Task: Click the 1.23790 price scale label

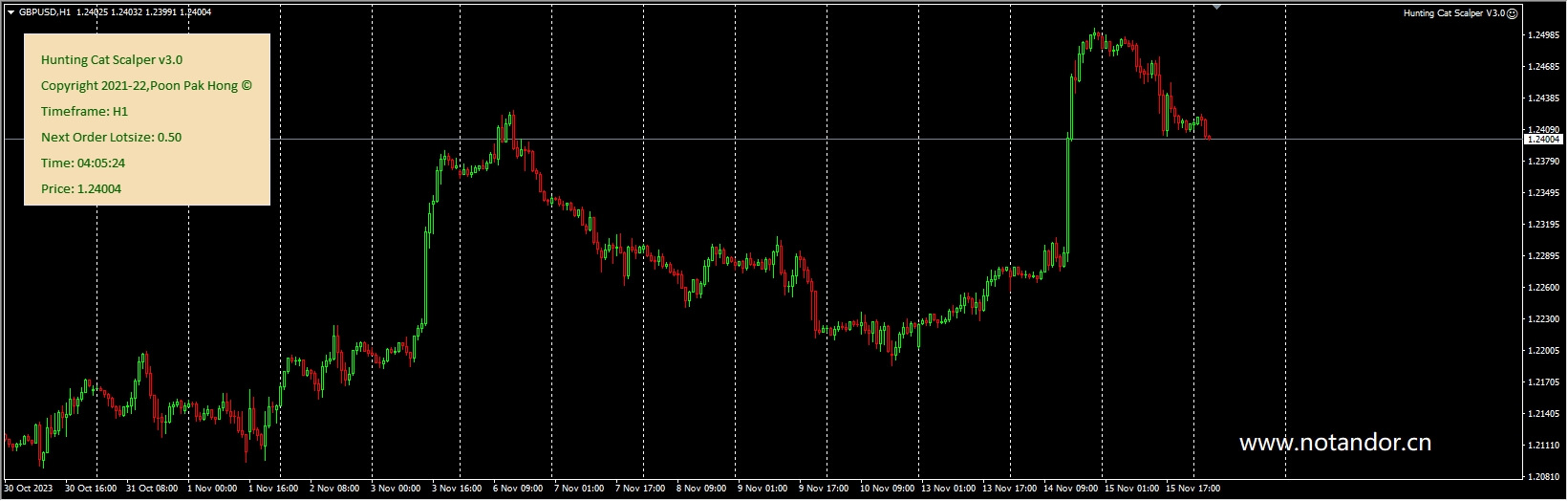Action: pos(1543,162)
